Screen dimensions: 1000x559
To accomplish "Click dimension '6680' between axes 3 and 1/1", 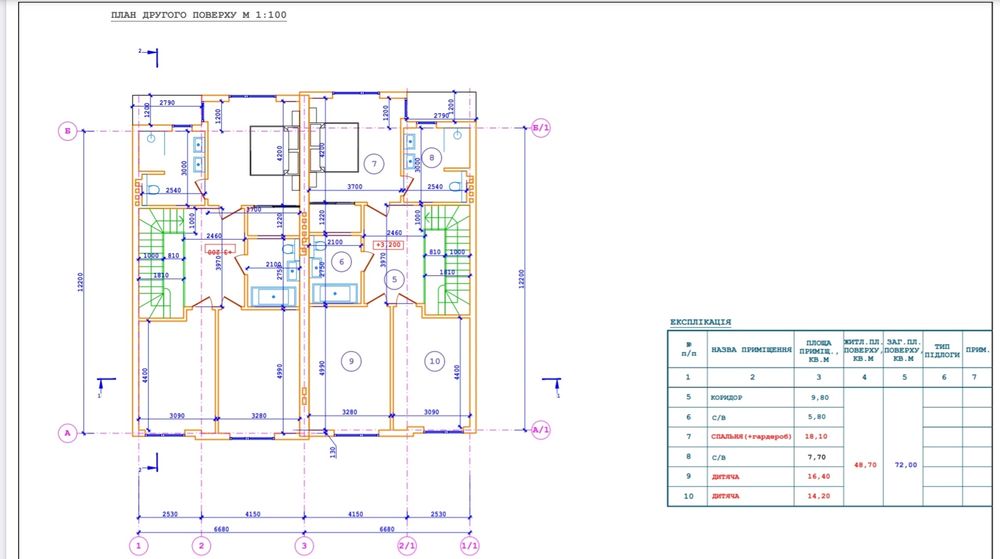I will [386, 528].
